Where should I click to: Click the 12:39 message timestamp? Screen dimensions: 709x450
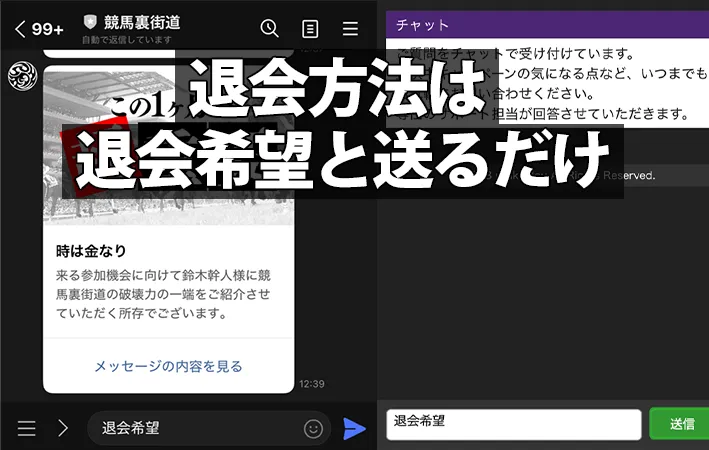click(312, 384)
